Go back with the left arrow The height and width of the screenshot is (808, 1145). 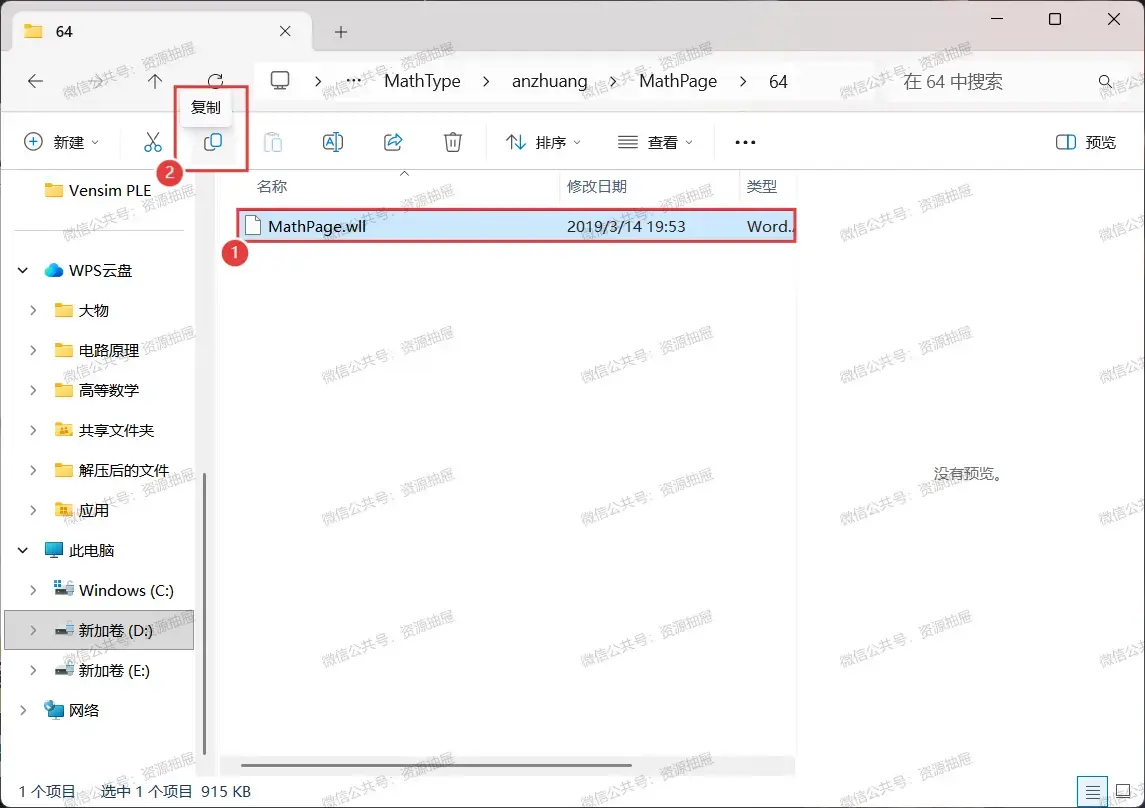(x=35, y=81)
